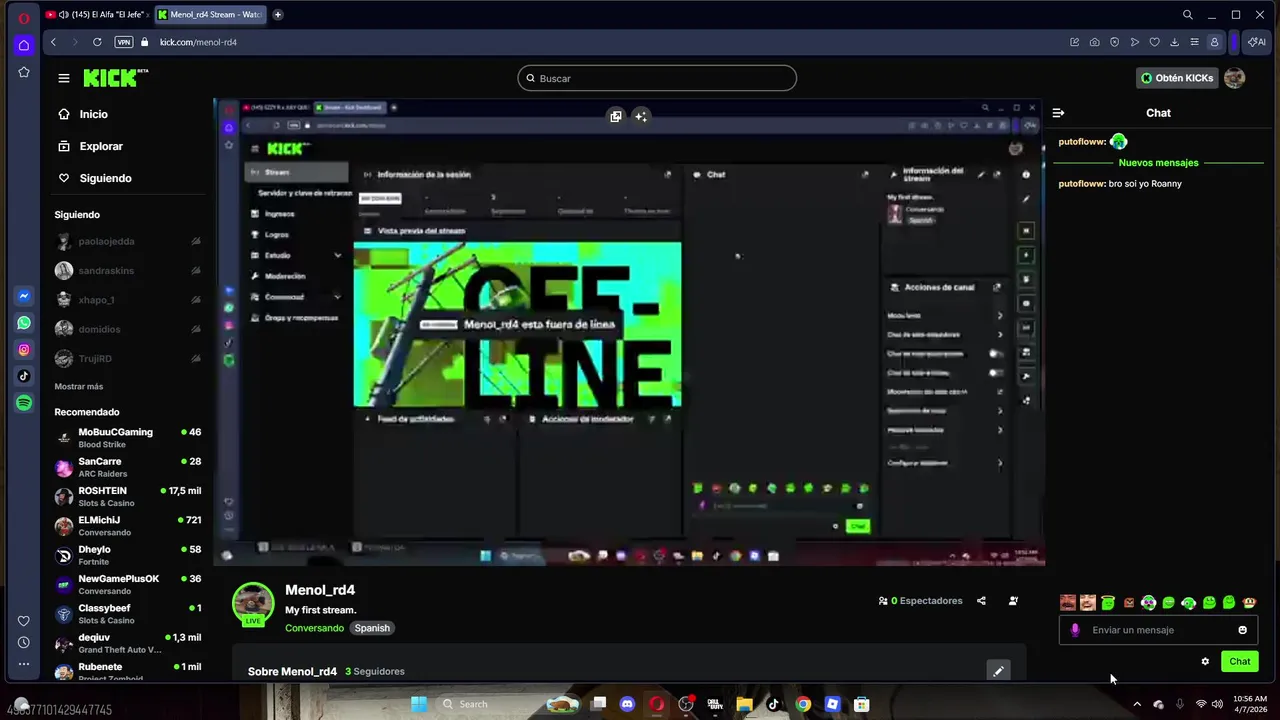The image size is (1280, 720).
Task: Open Opera sidebar bookmarks star
Action: tap(24, 72)
